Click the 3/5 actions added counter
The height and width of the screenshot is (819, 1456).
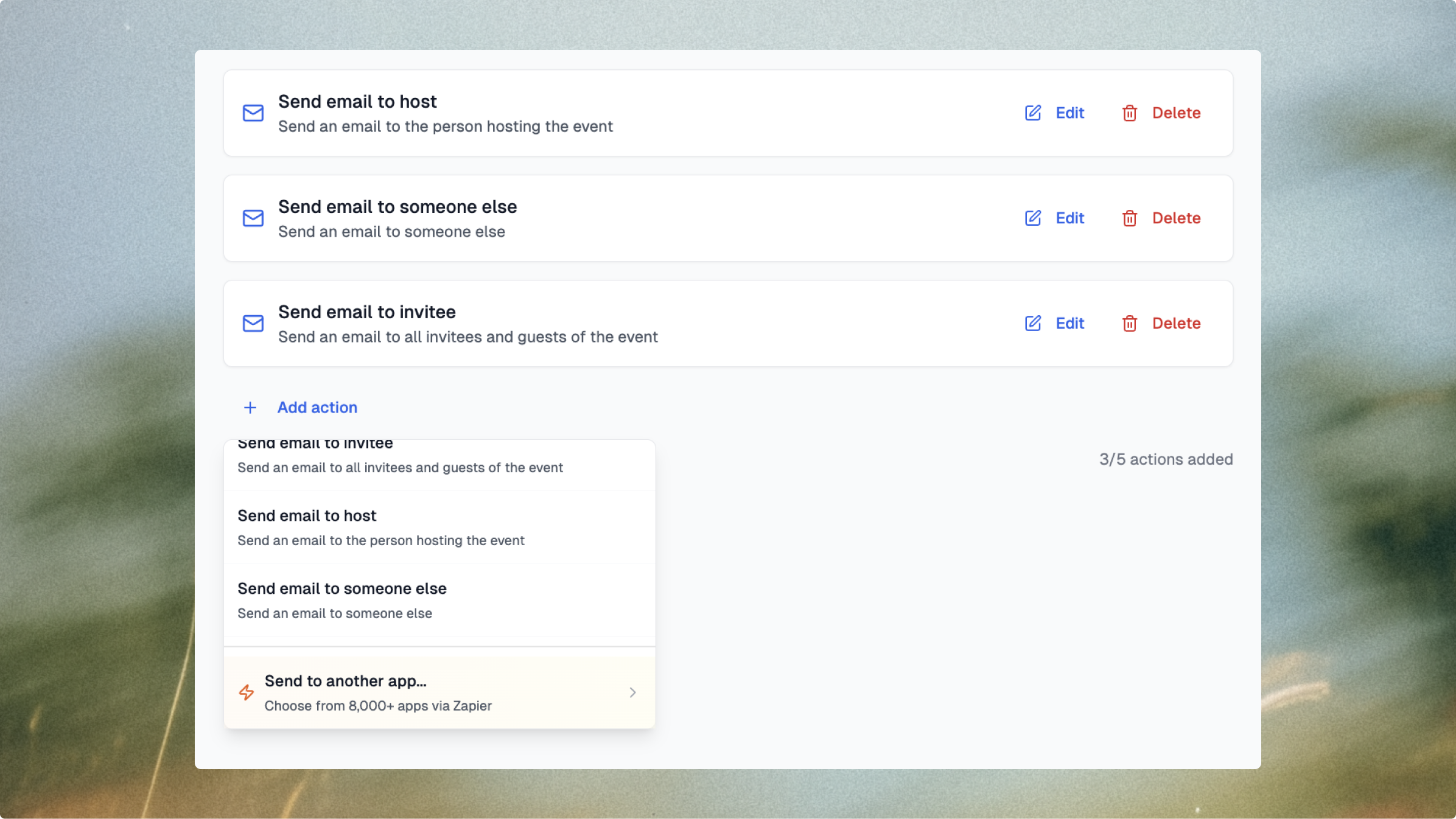1166,459
